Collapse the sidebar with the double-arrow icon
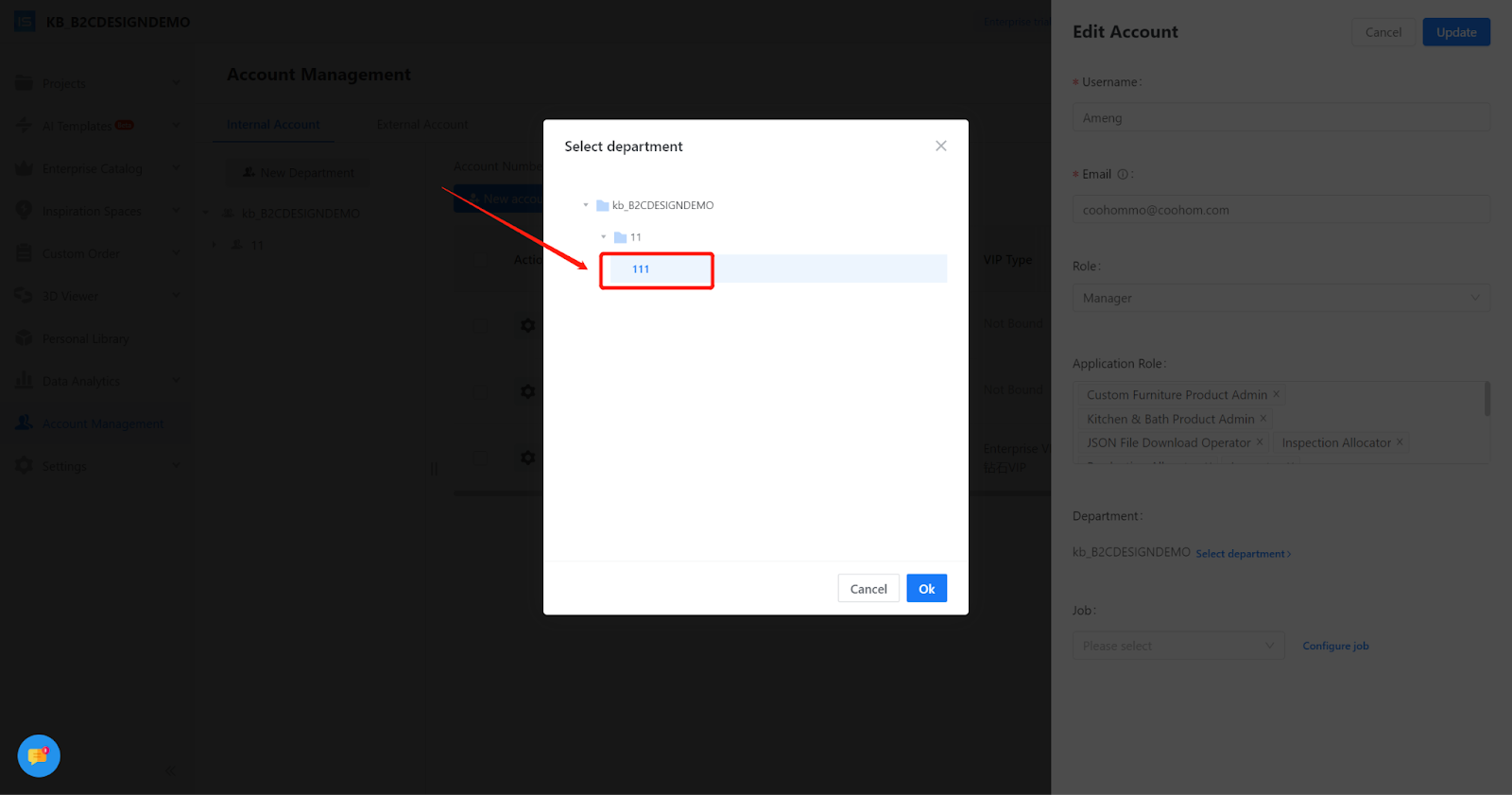 (x=170, y=771)
